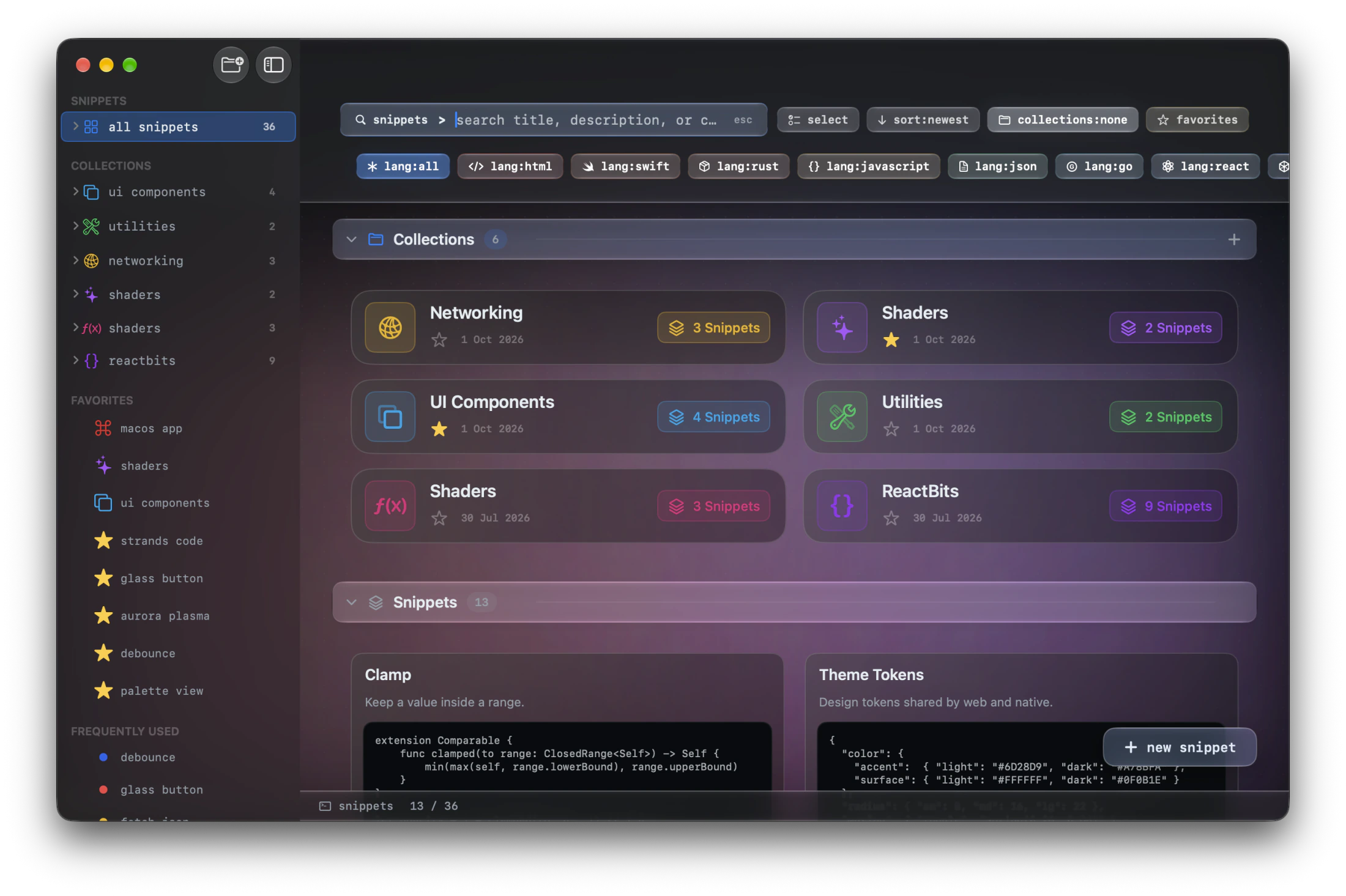
Task: Select the palette view favorite
Action: click(x=162, y=691)
